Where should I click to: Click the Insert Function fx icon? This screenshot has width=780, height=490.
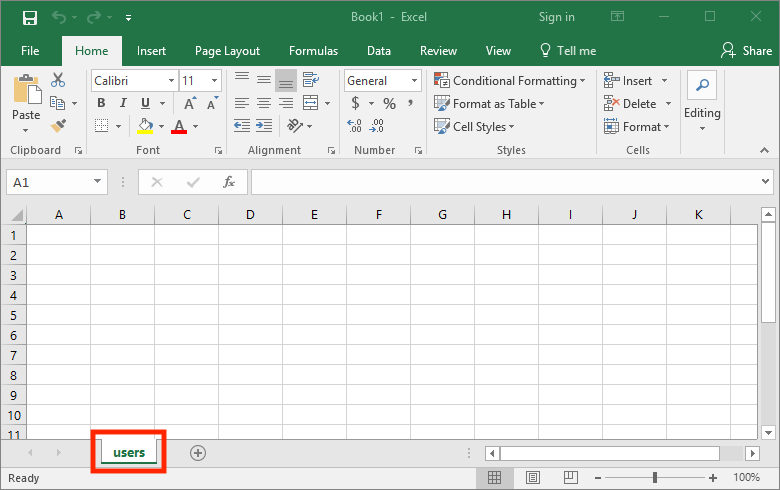229,182
